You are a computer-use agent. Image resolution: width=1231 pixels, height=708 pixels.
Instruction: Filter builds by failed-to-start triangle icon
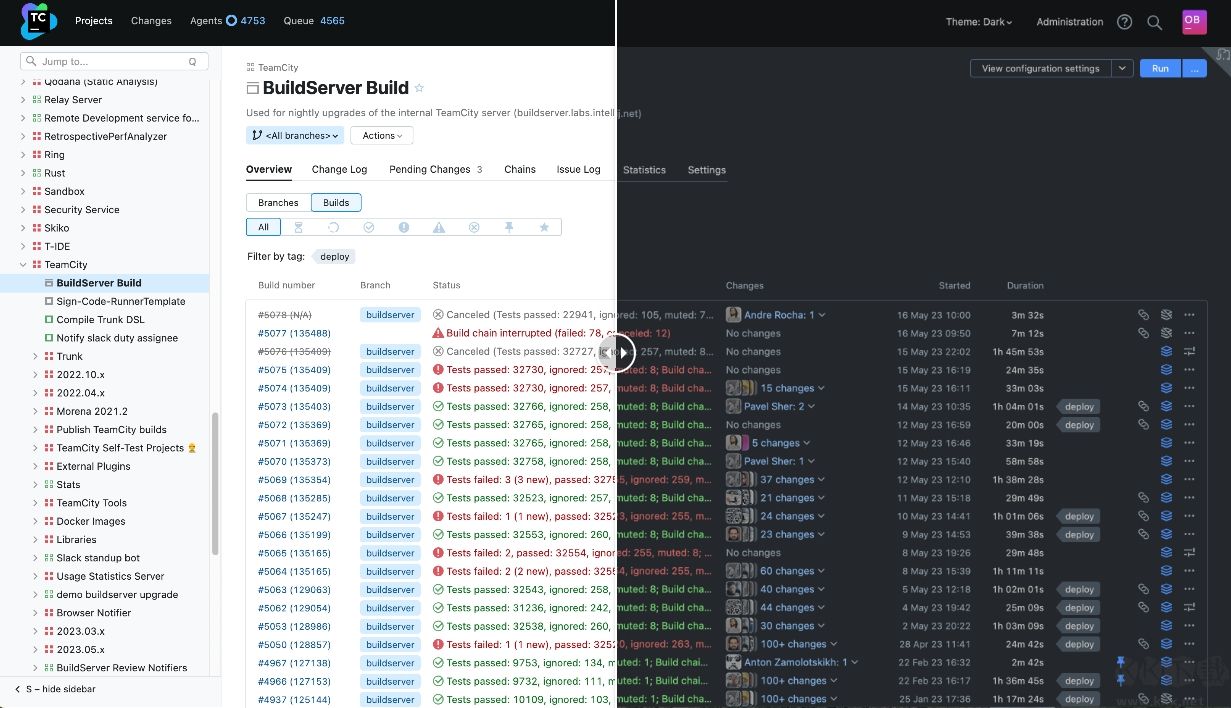439,227
